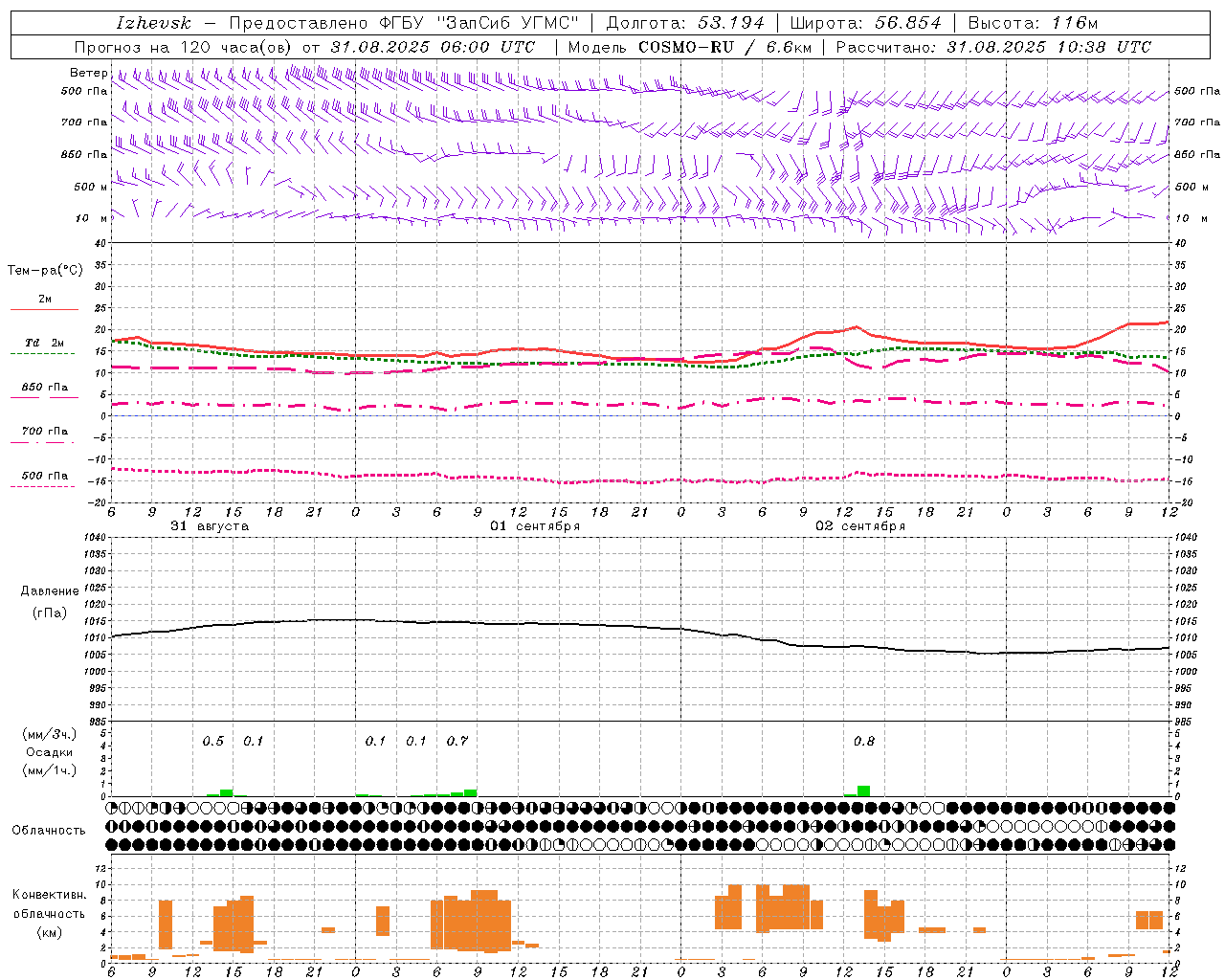Click the black pressure curve line

[640, 626]
